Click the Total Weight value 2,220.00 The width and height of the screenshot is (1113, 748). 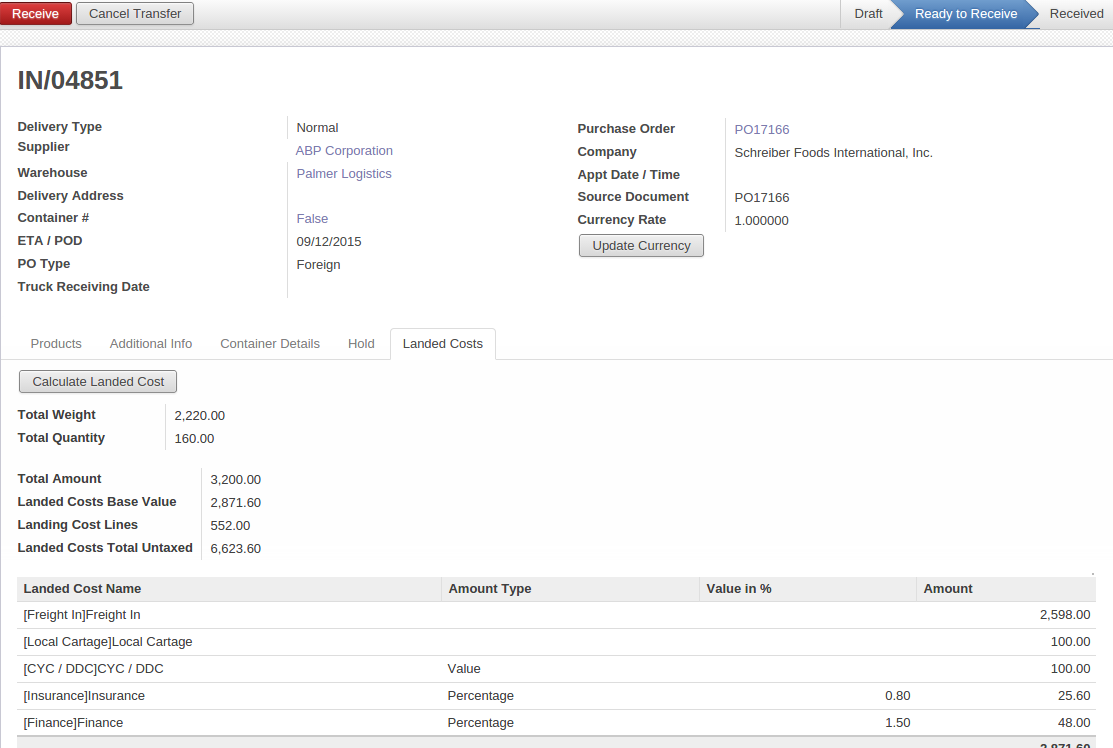tap(199, 416)
